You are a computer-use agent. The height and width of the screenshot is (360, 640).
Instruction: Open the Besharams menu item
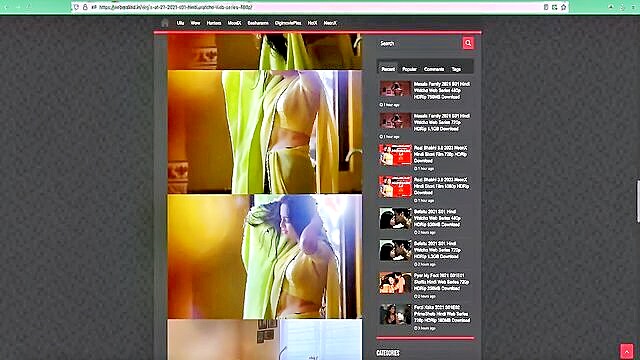point(258,23)
